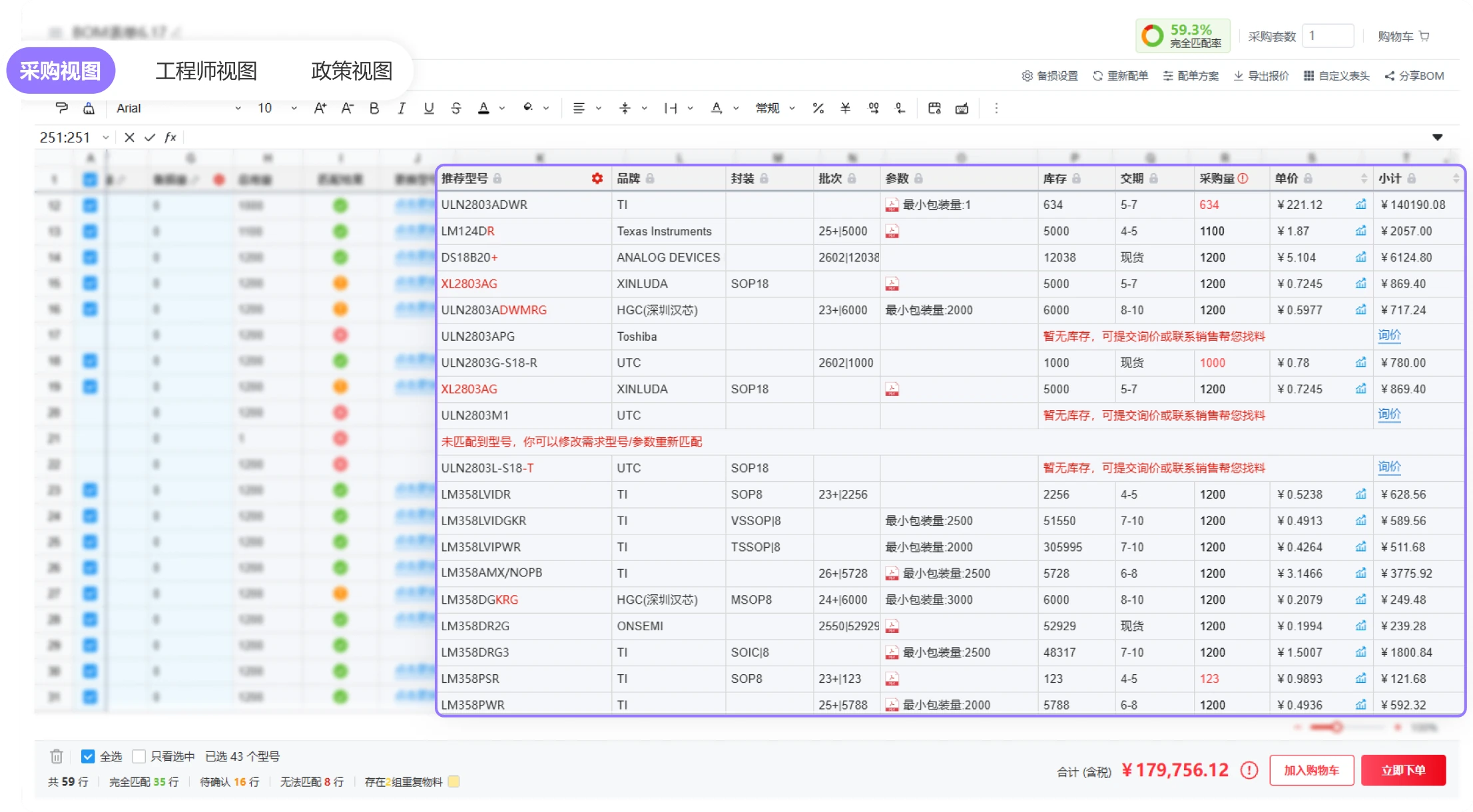Viewport: 1473px width, 812px height.
Task: Open the font size 10 dropdown
Action: [x=277, y=108]
